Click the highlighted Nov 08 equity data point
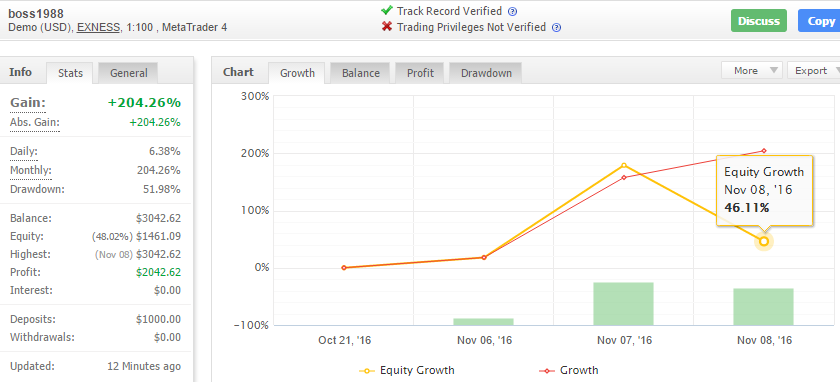This screenshot has width=840, height=382. tap(764, 242)
